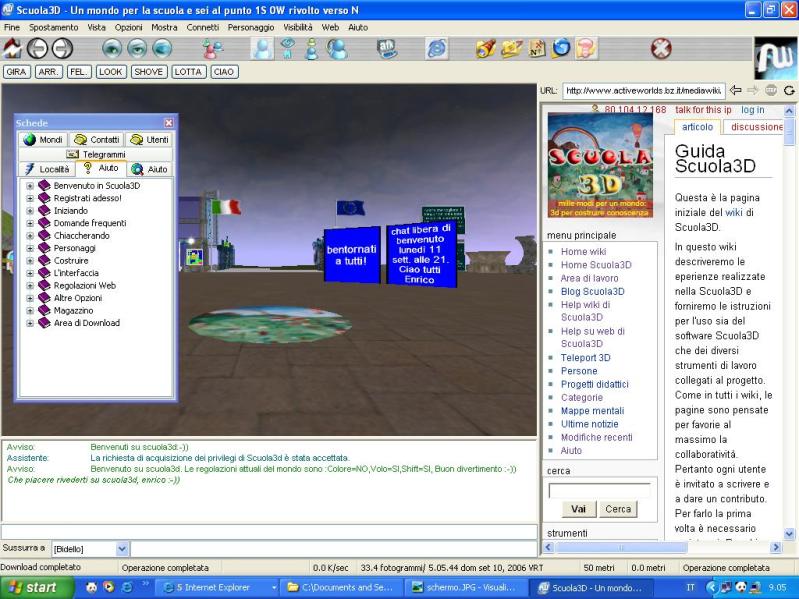Screen dimensions: 799x599
Task: Go back with the left arrow toolbar button
Action: [37, 48]
